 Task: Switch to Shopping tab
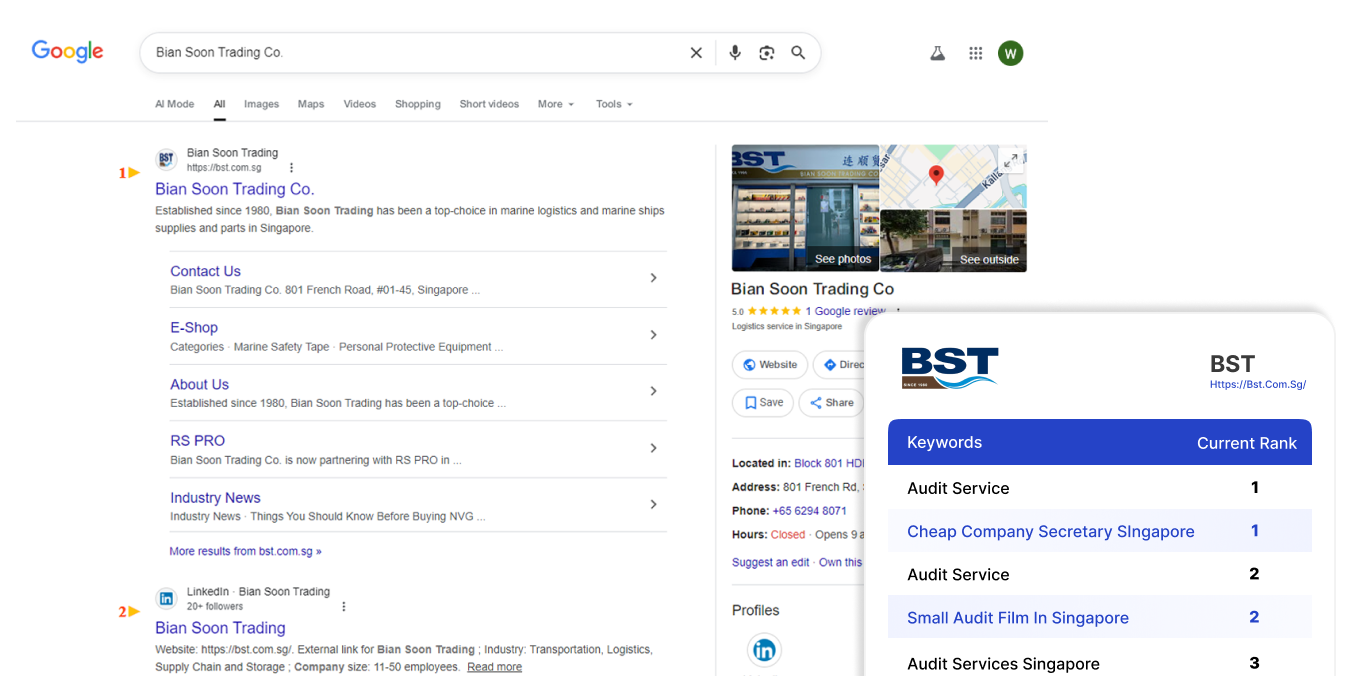pos(418,104)
